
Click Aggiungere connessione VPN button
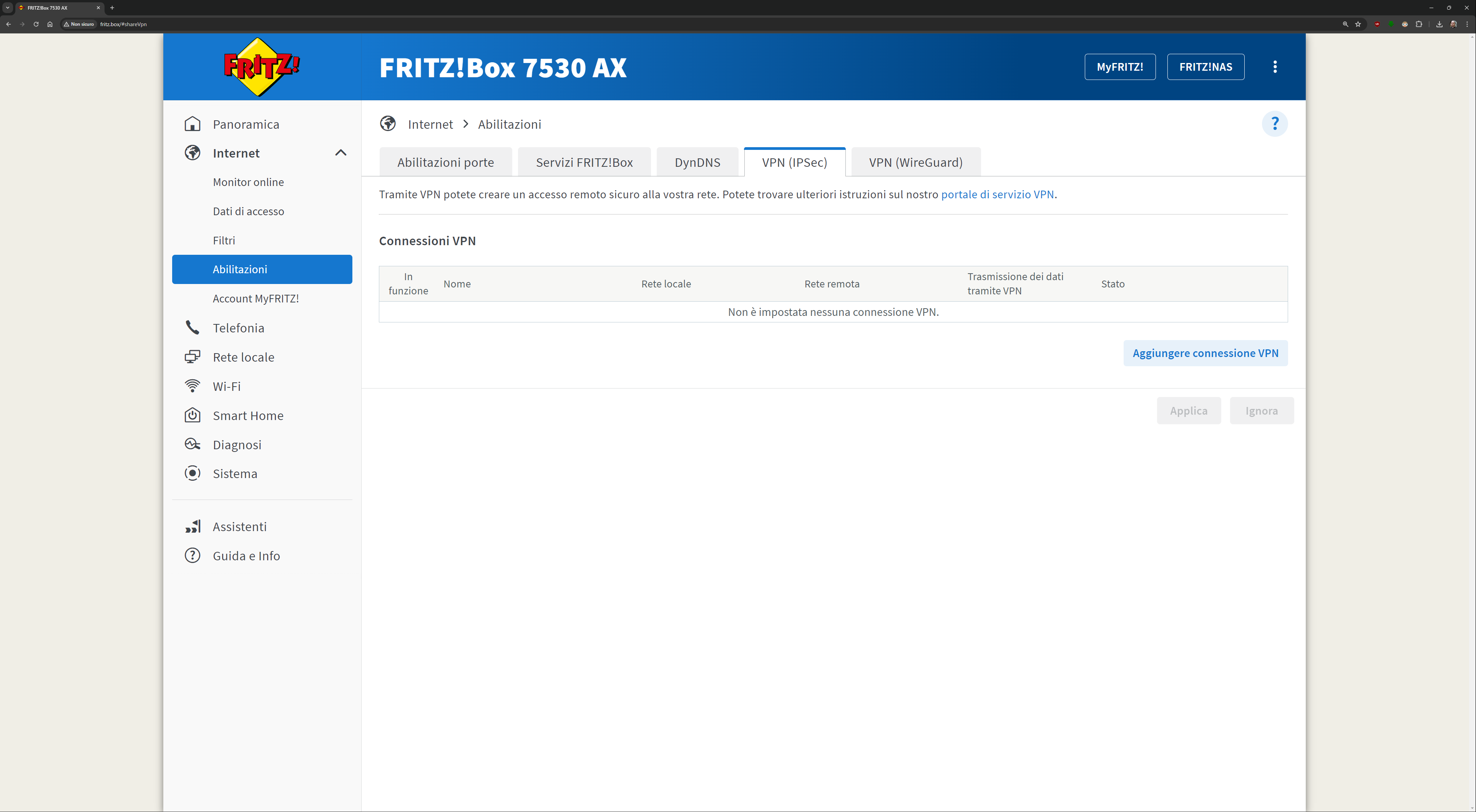click(1205, 353)
